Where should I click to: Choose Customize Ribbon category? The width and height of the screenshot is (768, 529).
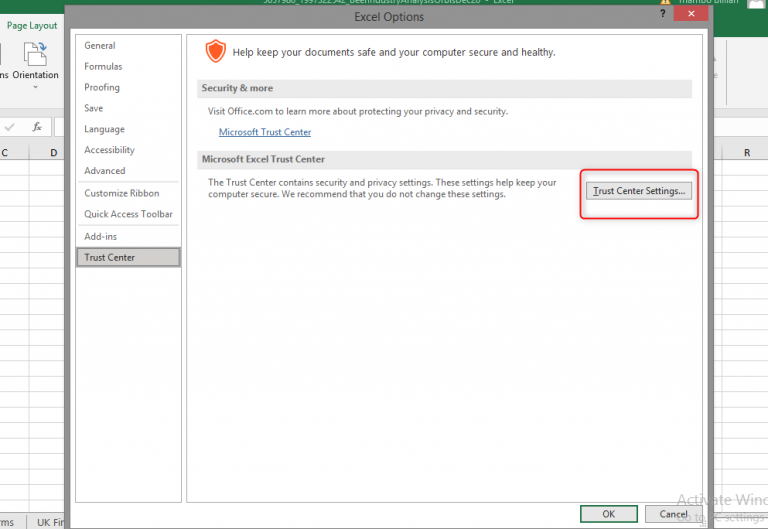[121, 193]
